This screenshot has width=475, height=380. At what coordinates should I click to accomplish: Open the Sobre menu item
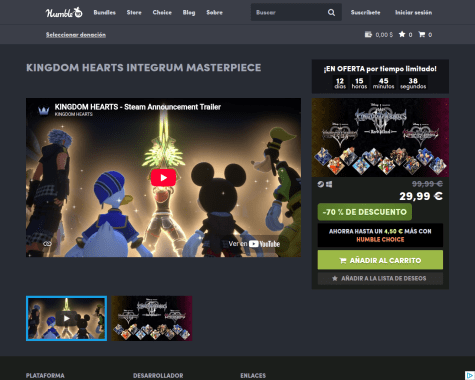[214, 12]
